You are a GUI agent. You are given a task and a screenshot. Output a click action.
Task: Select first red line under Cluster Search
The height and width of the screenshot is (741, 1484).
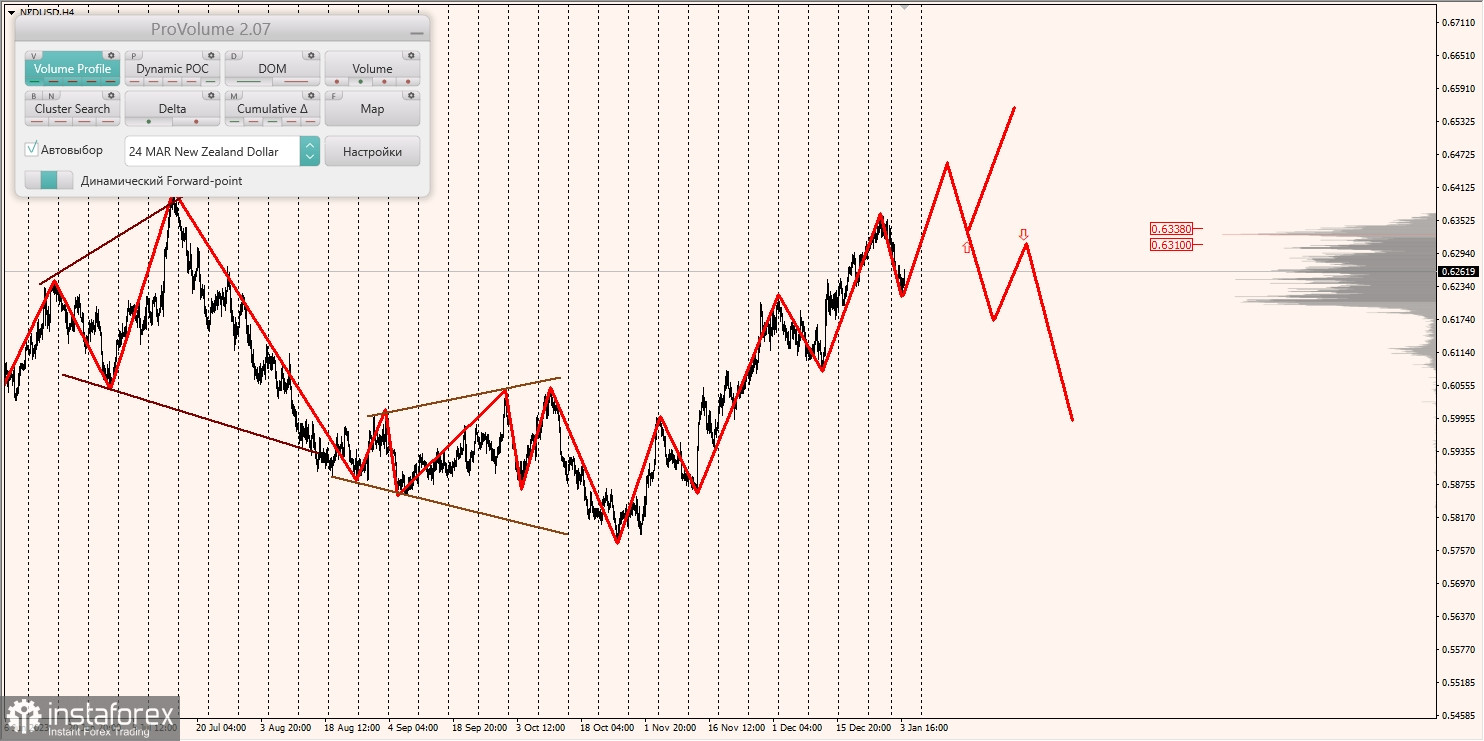[37, 122]
